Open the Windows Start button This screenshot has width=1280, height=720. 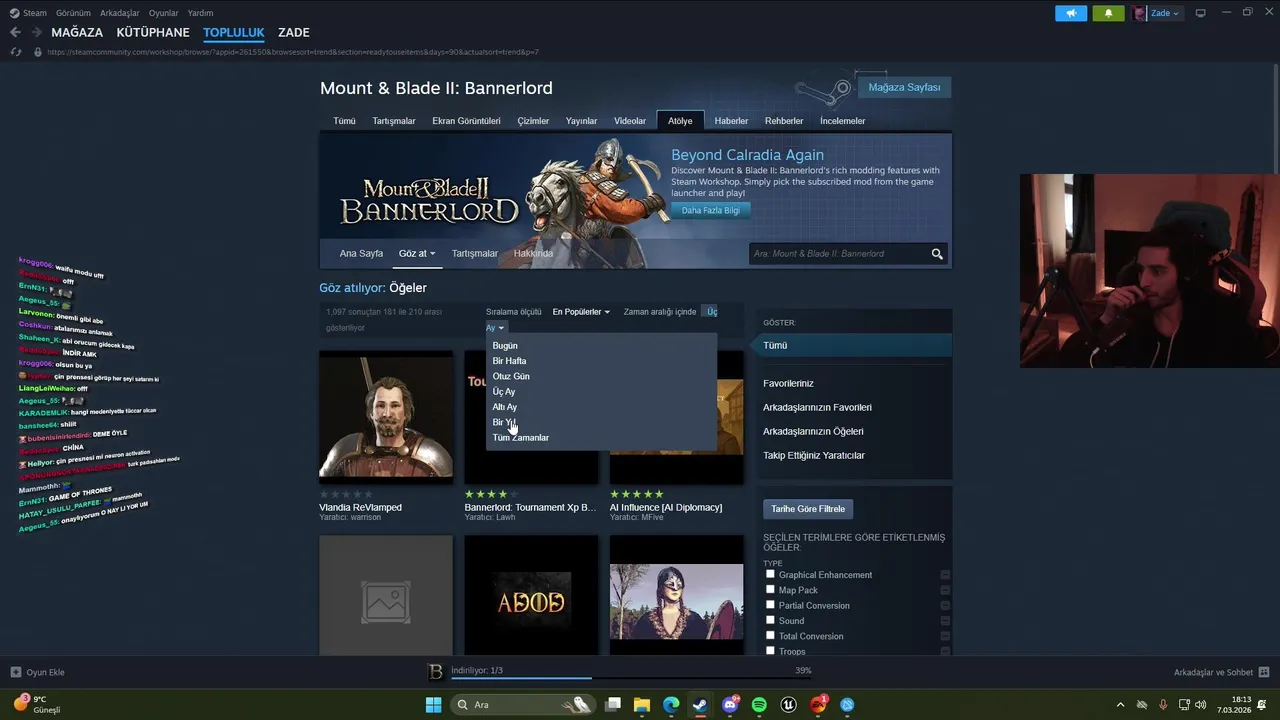[433, 705]
